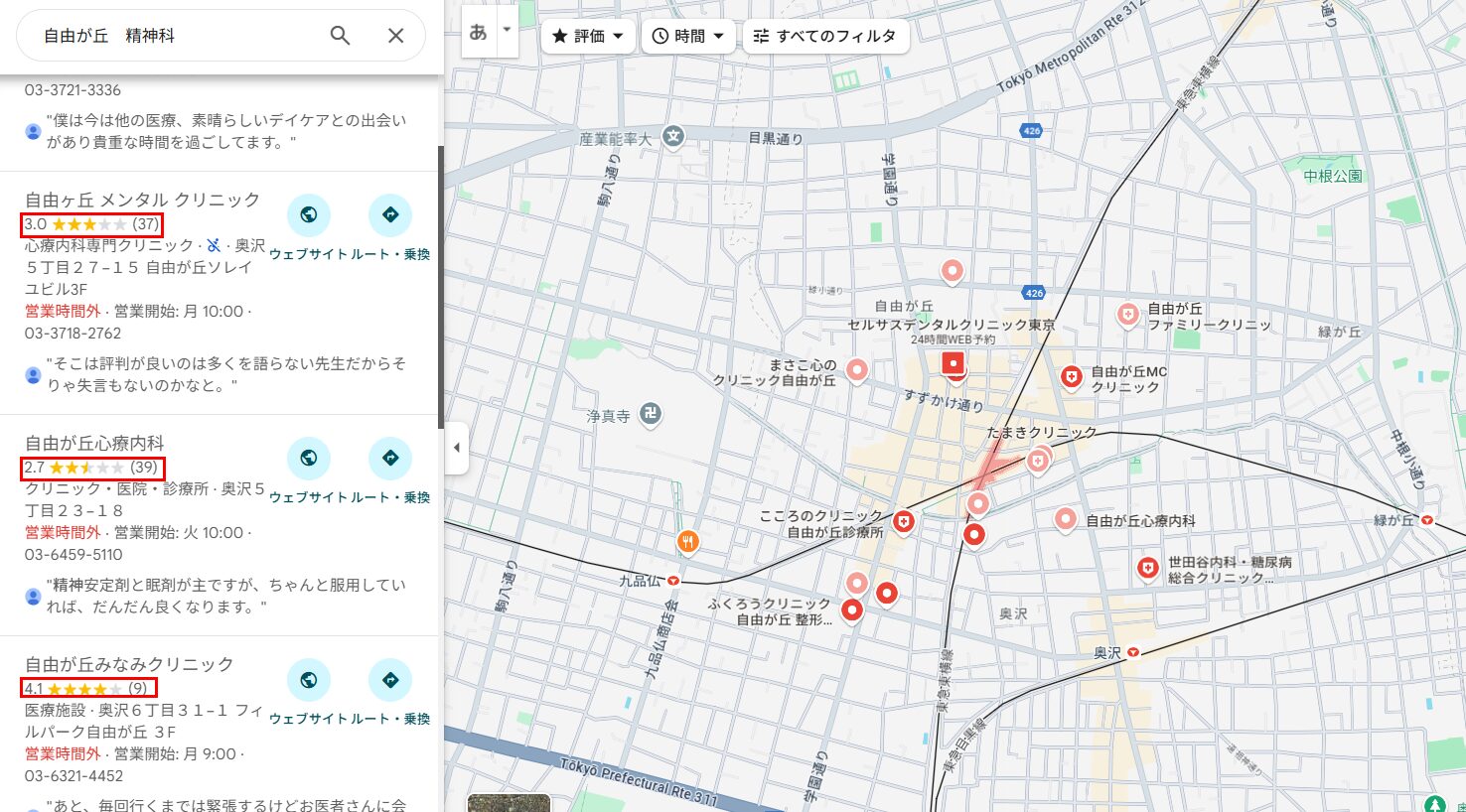Get directions icon for 自由が丘心療内科

click(390, 459)
